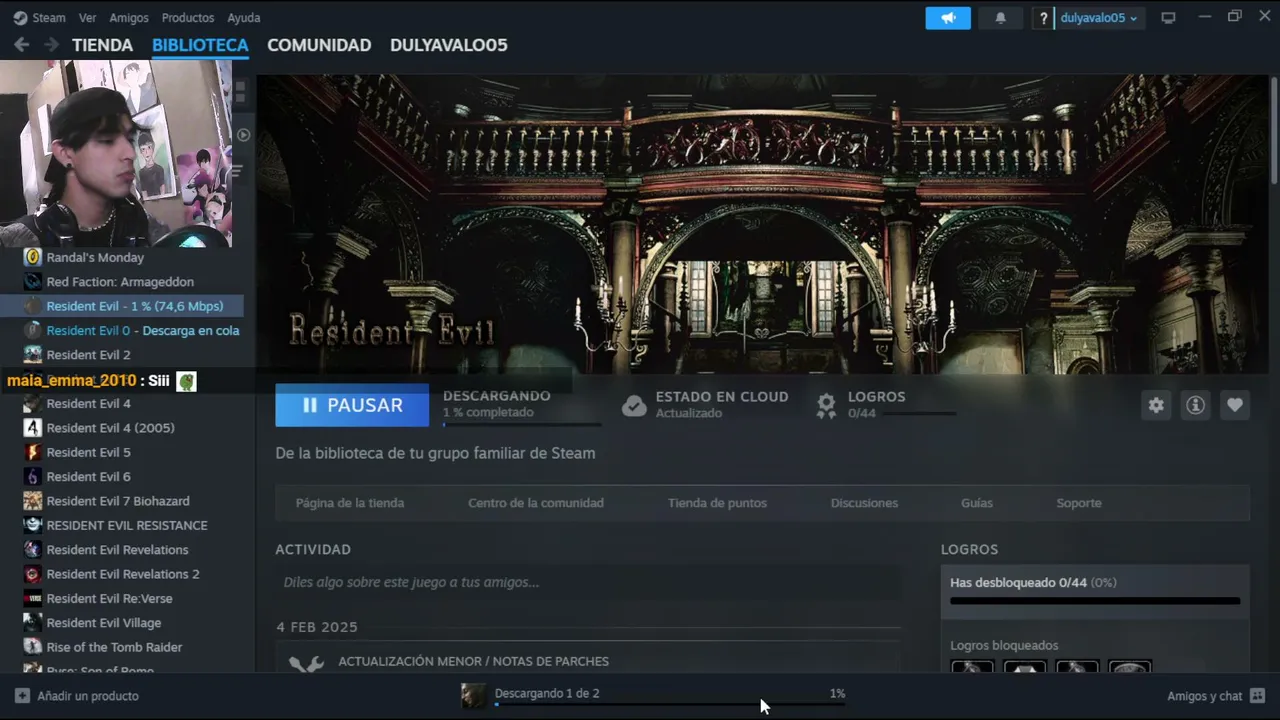Click the Randal's Monday game icon
This screenshot has height=720, width=1280.
tap(33, 257)
